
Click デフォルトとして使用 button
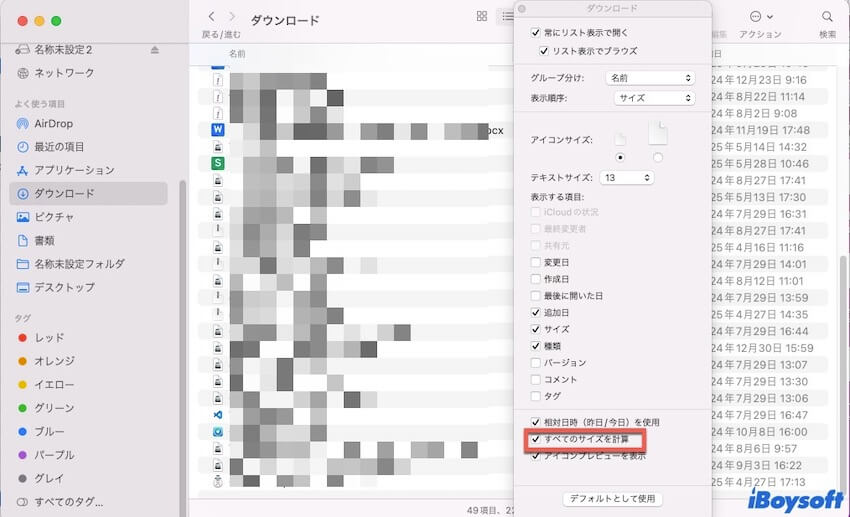click(x=612, y=498)
